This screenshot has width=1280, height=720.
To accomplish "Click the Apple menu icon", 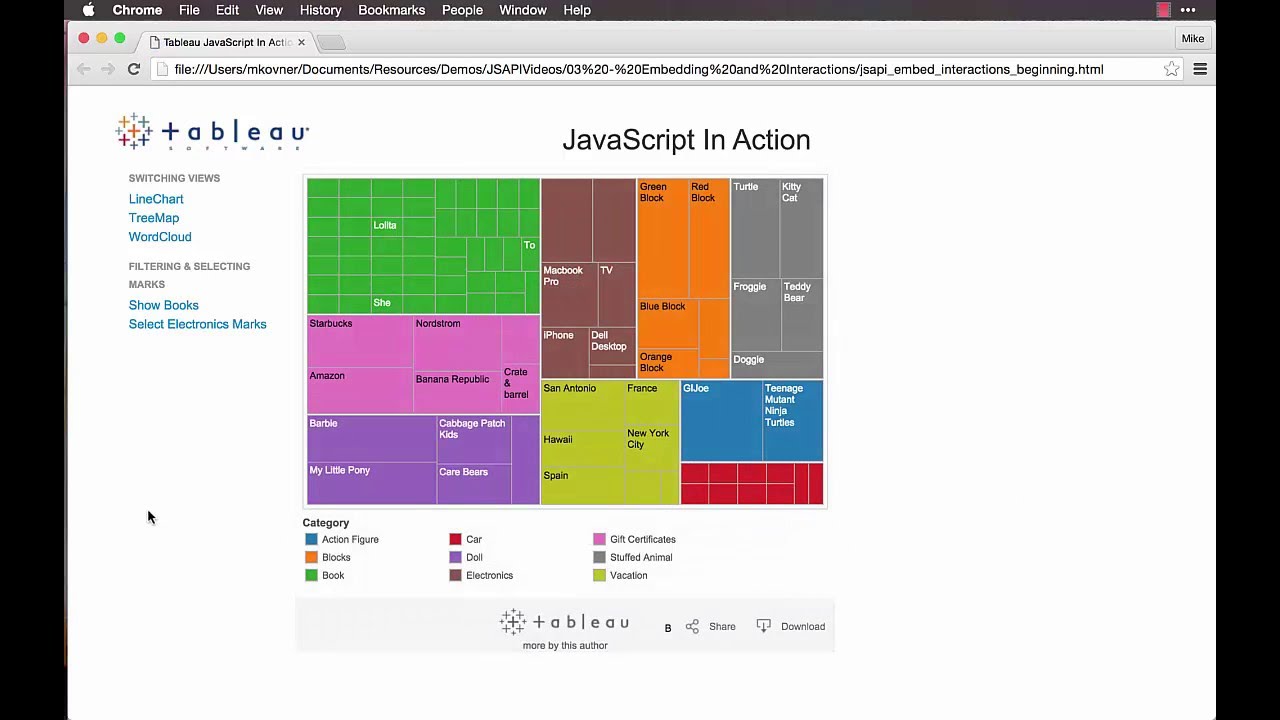I will click(x=88, y=10).
